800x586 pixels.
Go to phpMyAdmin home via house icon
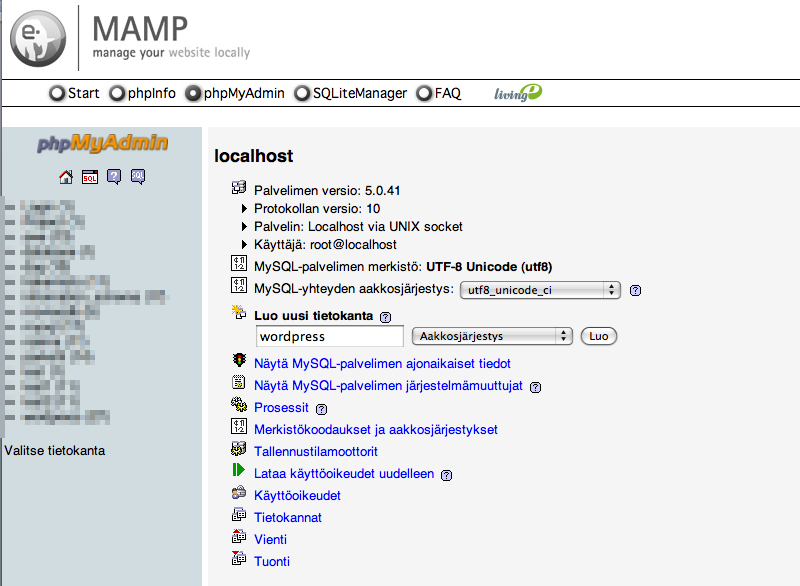click(x=66, y=177)
